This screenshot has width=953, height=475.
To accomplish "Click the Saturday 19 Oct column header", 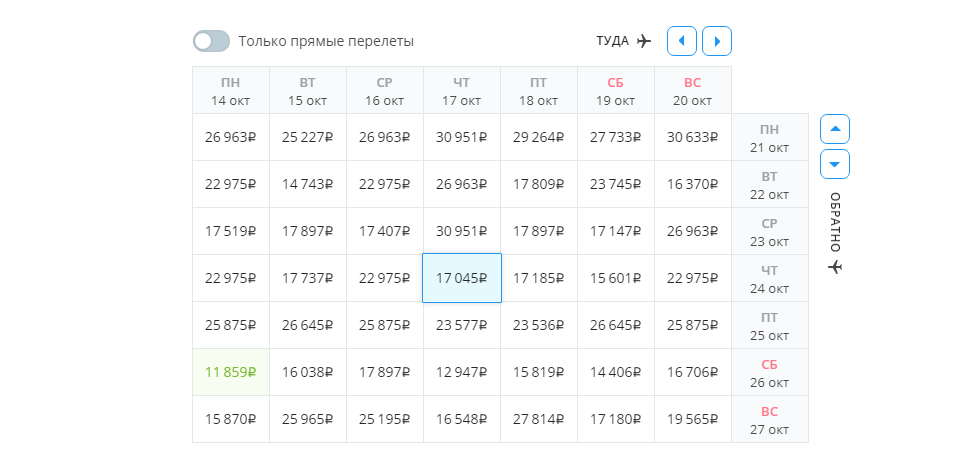I will point(616,91).
